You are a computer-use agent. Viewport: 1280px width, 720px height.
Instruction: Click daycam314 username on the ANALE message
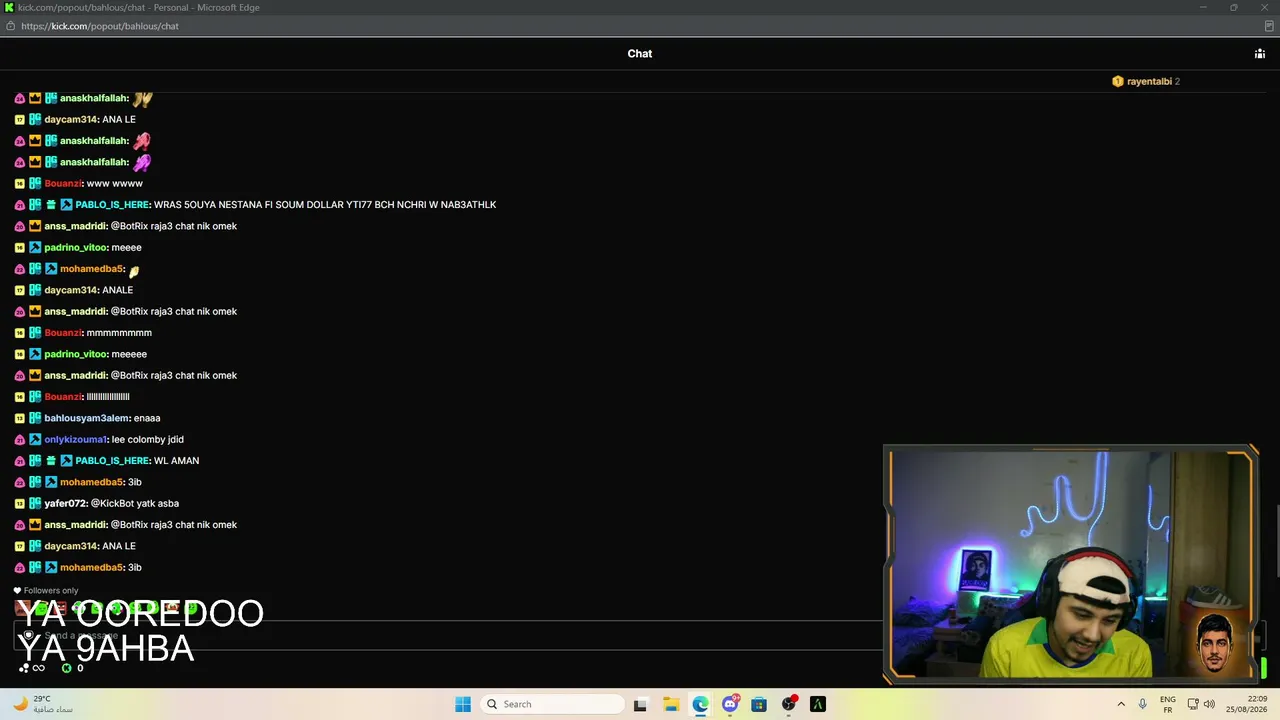[x=71, y=290]
